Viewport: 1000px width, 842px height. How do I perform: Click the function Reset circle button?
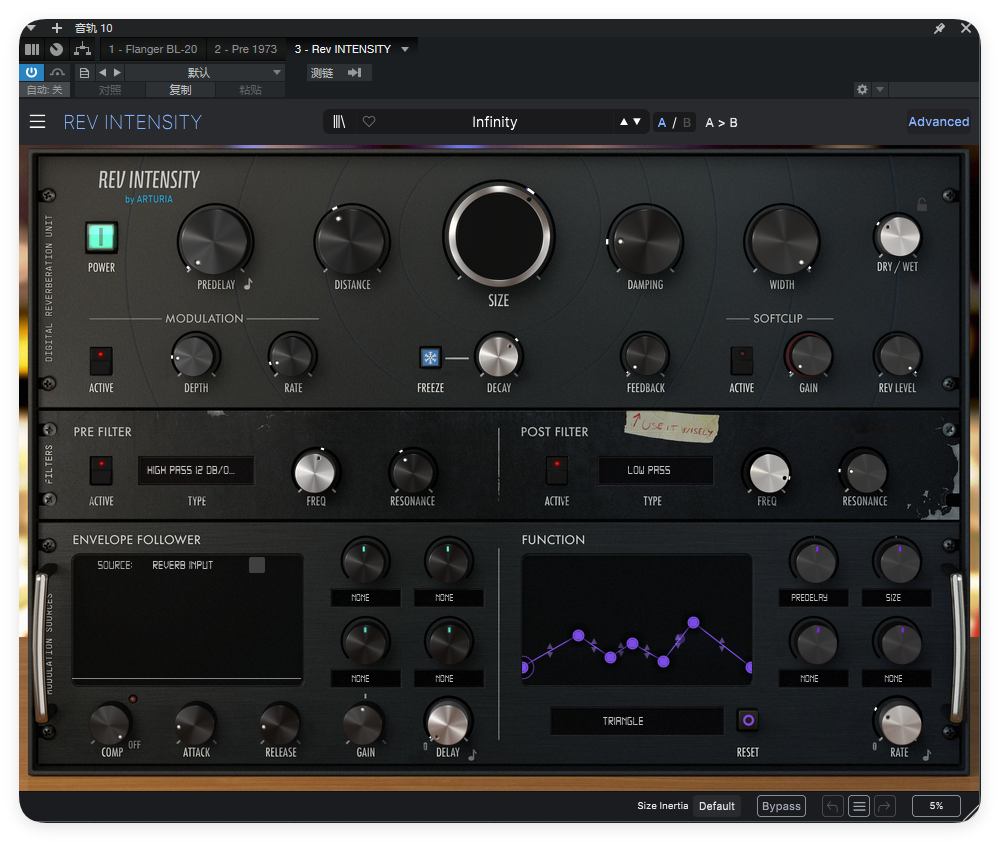point(749,720)
